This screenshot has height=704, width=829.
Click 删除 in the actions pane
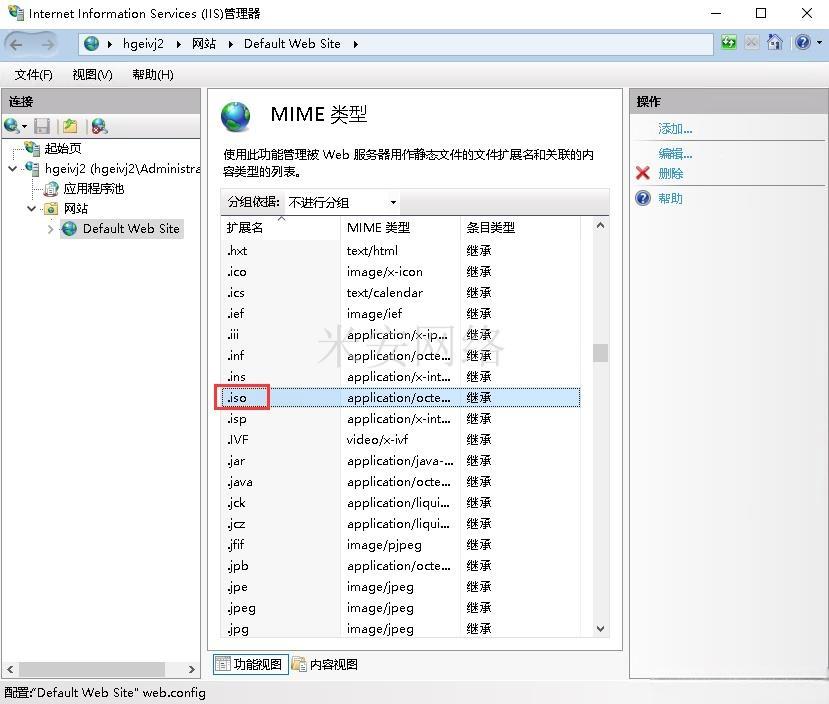pyautogui.click(x=670, y=173)
